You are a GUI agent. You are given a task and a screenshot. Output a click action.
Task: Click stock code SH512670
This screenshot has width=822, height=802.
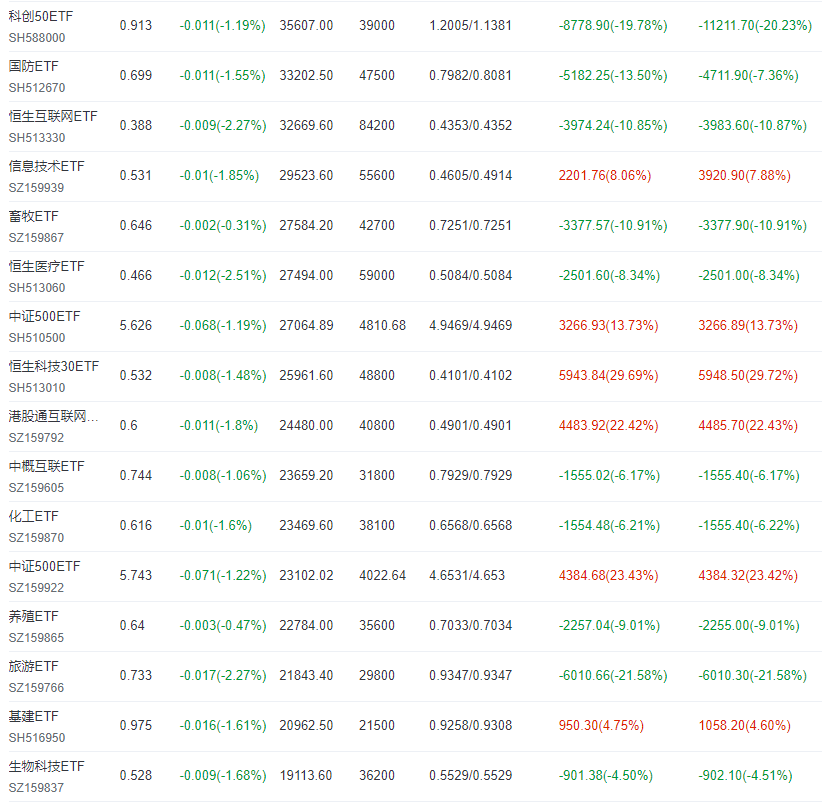(x=37, y=88)
